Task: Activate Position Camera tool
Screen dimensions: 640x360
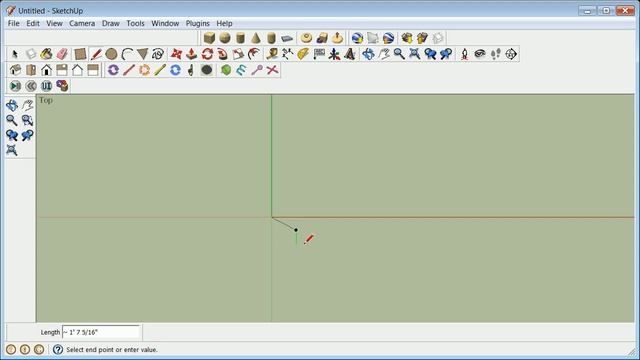Action: [x=464, y=54]
